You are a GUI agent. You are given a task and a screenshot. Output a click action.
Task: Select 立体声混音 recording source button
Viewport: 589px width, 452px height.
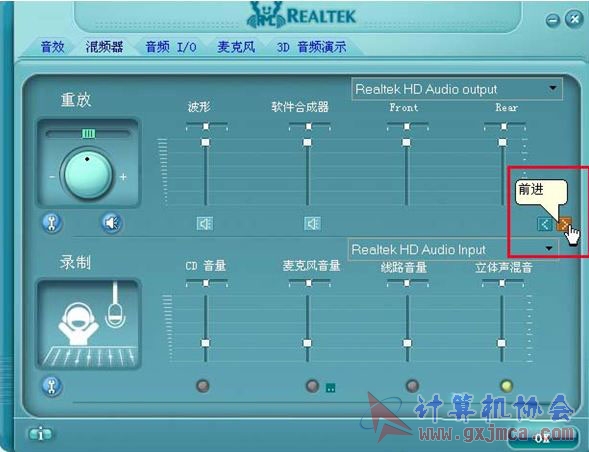(506, 385)
